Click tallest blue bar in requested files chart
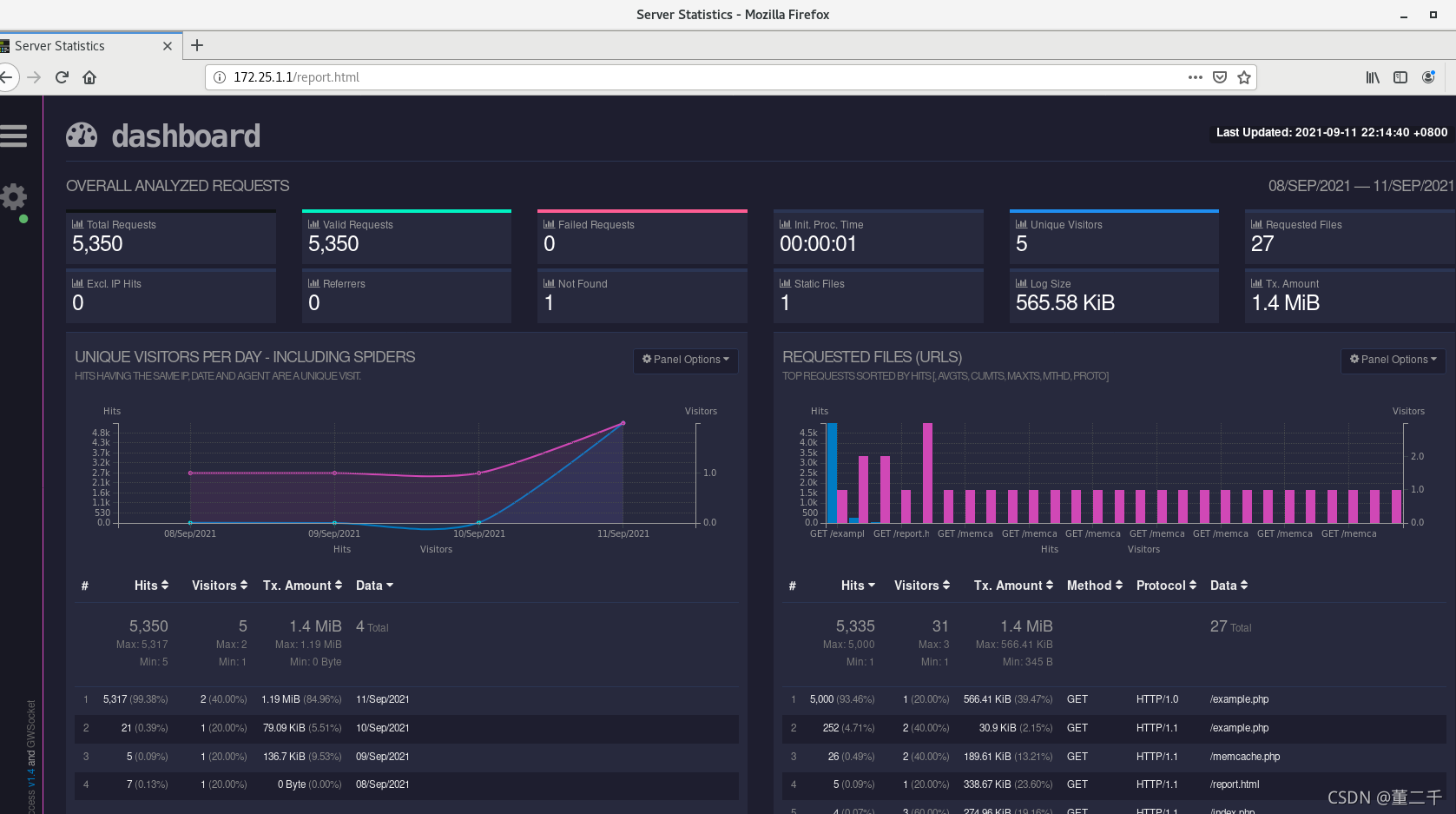The width and height of the screenshot is (1456, 814). pyautogui.click(x=832, y=473)
